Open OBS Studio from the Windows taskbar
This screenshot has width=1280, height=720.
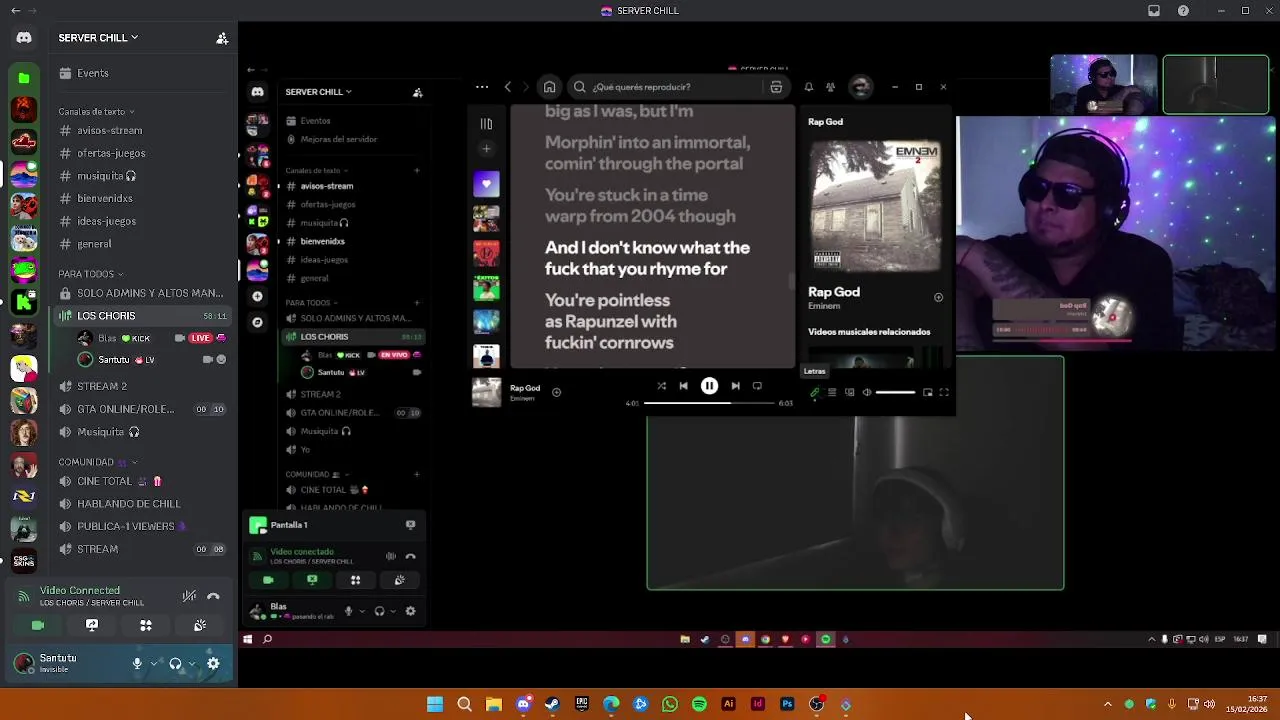point(817,704)
